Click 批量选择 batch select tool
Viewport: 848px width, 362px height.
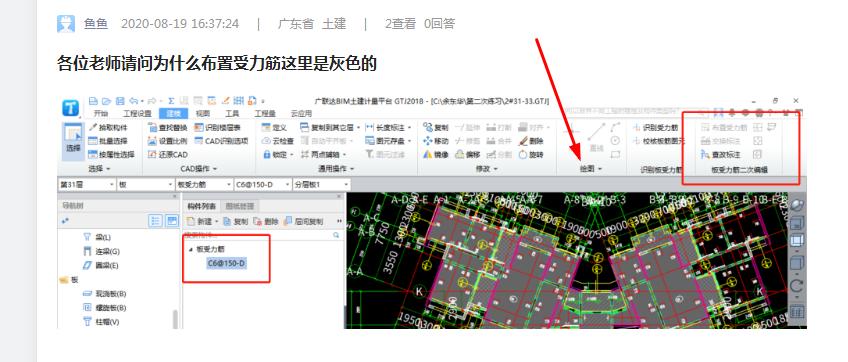[108, 141]
